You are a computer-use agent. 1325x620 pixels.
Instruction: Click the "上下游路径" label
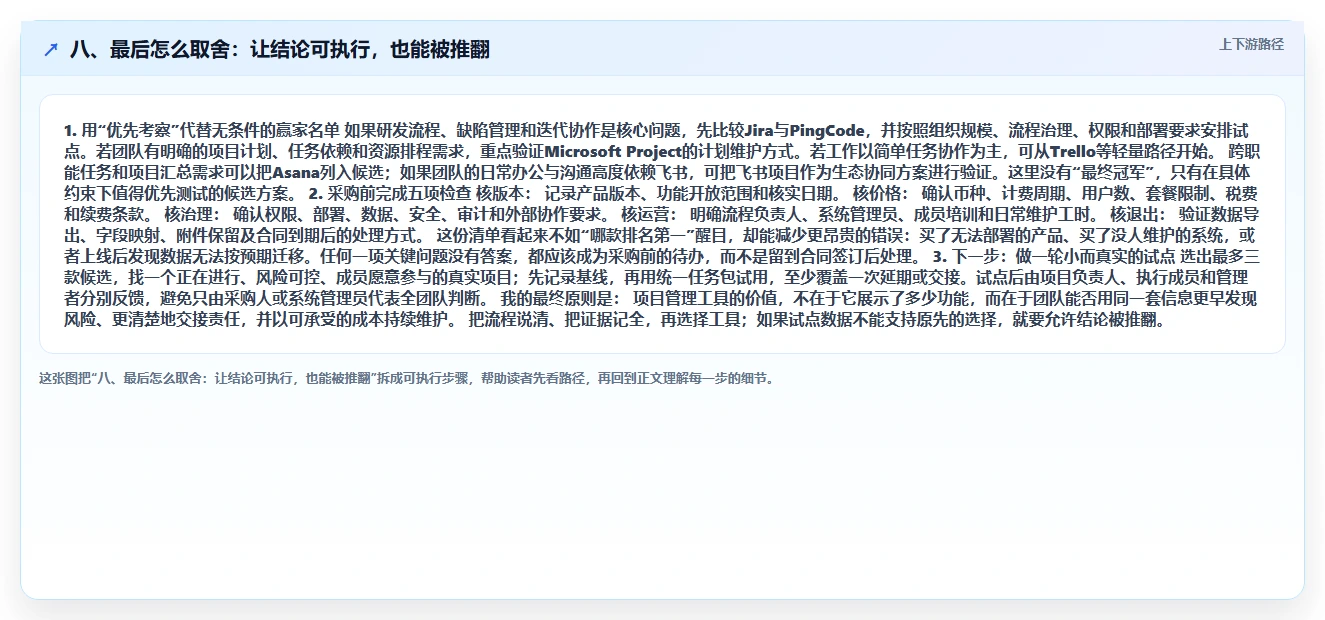(1251, 44)
